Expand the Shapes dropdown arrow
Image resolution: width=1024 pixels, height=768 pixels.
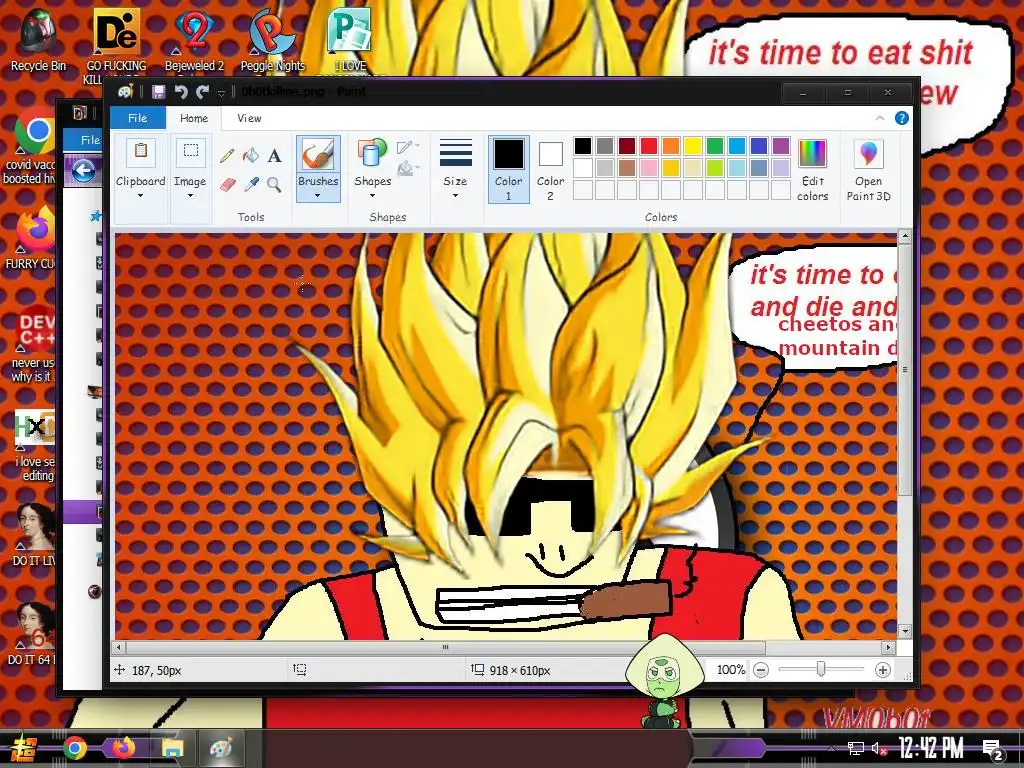372,195
